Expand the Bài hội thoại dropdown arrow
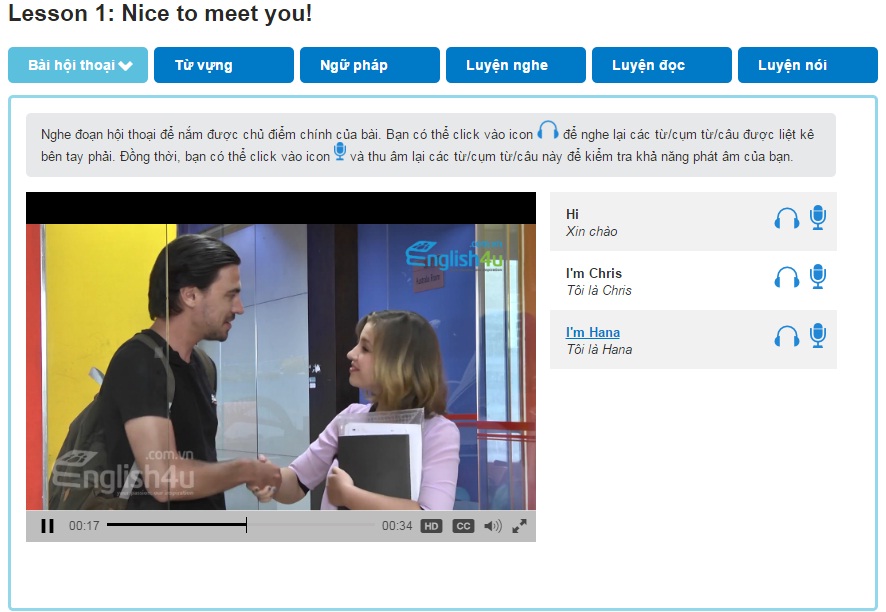This screenshot has width=886, height=612. [125, 66]
